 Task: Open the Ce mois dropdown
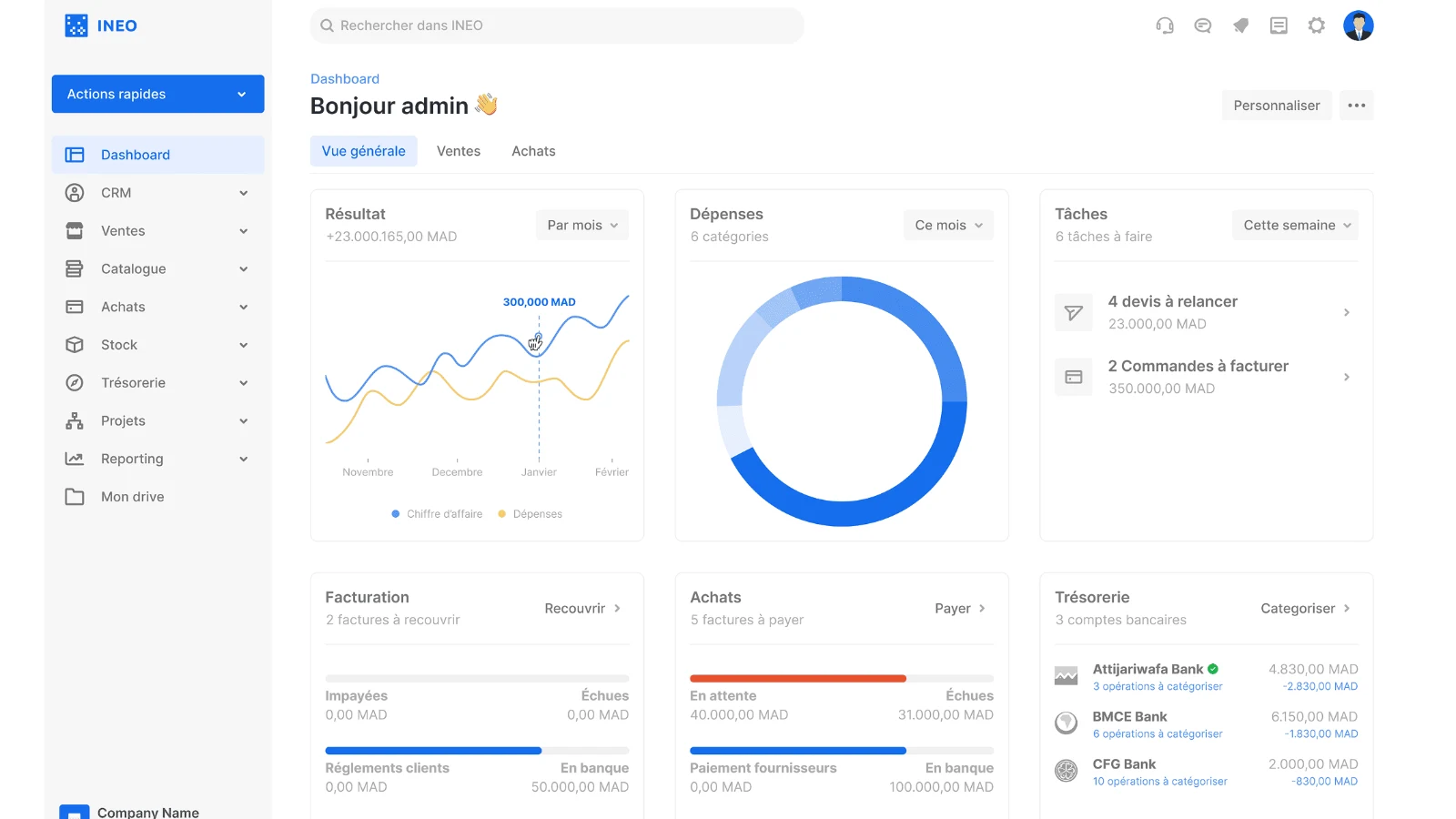(x=948, y=225)
